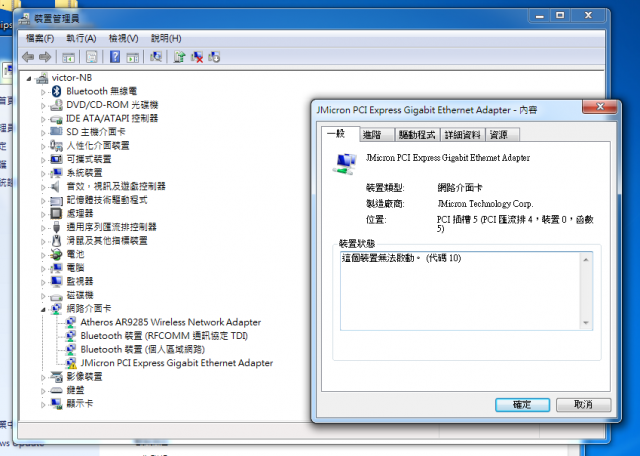This screenshot has height=456, width=640.
Task: Select the 可攜式裝置 tree item
Action: 89,159
